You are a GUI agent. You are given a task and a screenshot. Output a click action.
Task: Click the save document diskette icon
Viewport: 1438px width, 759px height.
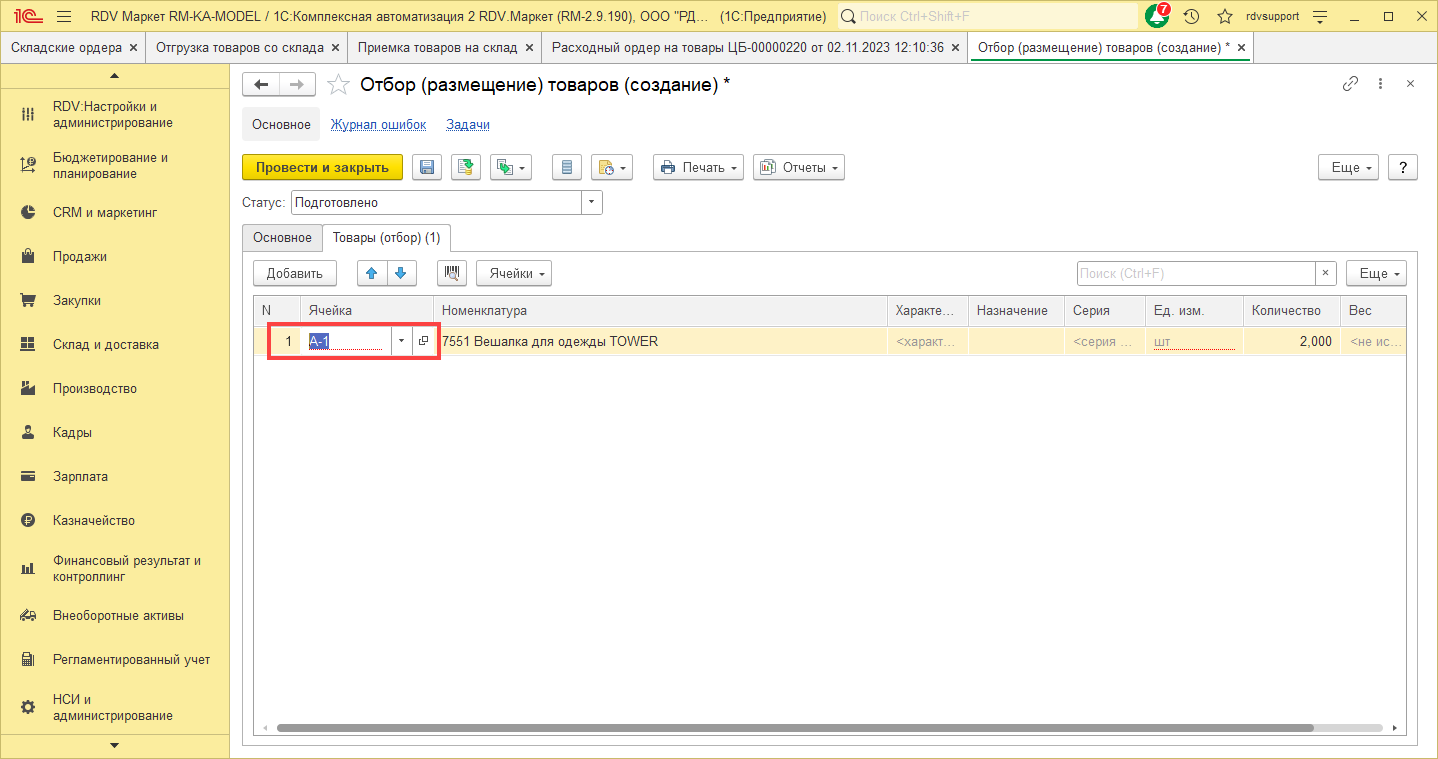coord(427,168)
